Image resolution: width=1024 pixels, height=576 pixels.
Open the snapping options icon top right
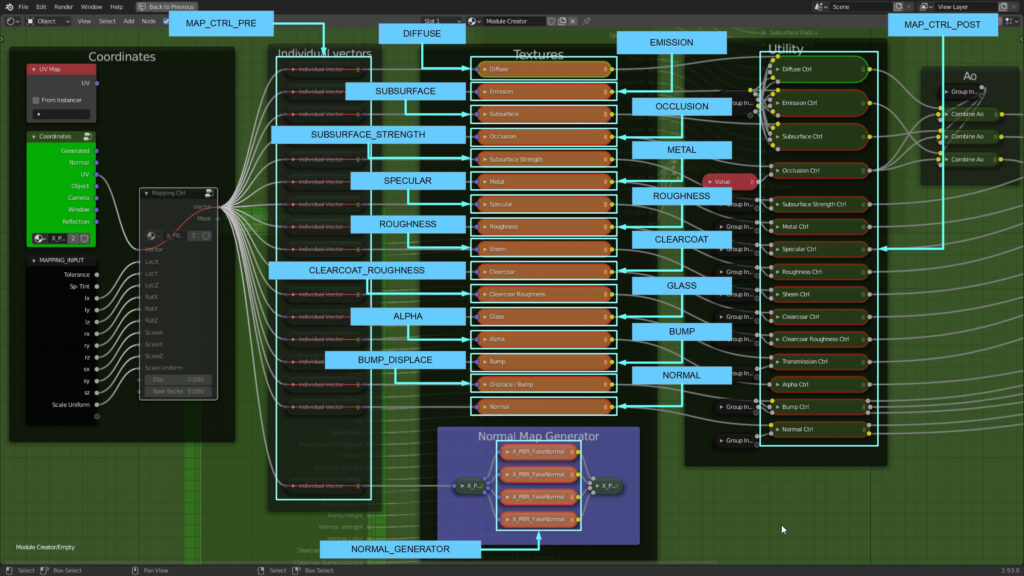[x=1012, y=21]
